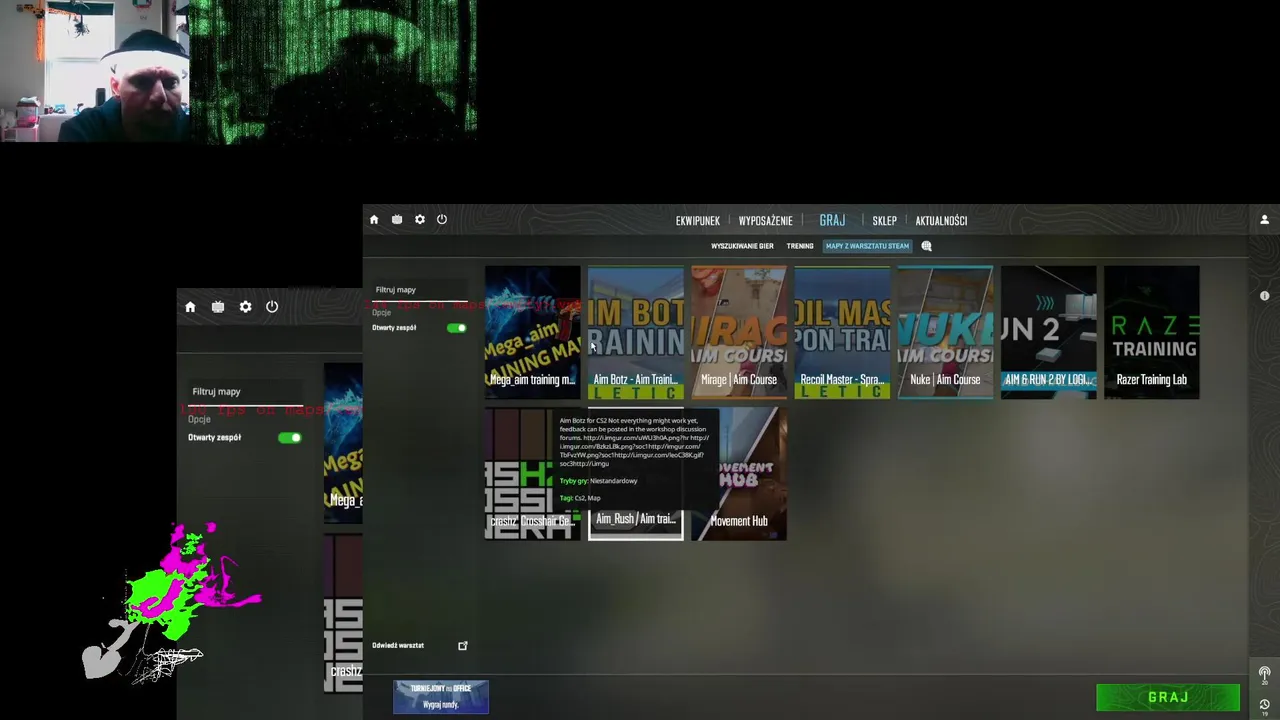Select the AIM & RUN 2 BY LOGI map
The image size is (1280, 720).
click(1049, 332)
